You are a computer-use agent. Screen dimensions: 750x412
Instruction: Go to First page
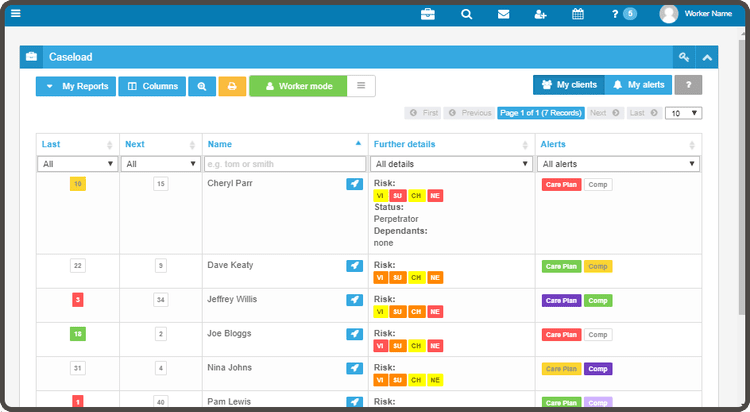423,113
